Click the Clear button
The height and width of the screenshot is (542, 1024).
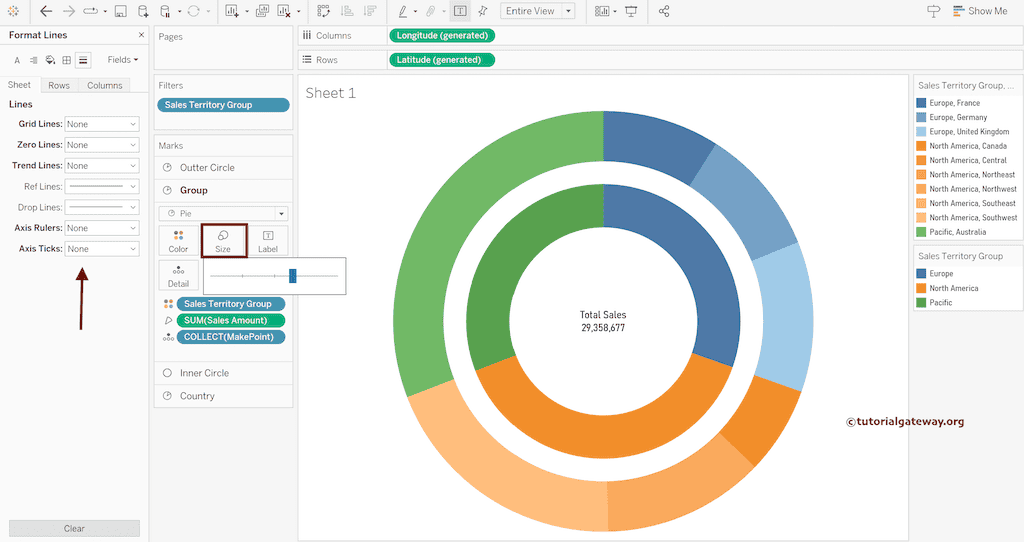coord(74,528)
